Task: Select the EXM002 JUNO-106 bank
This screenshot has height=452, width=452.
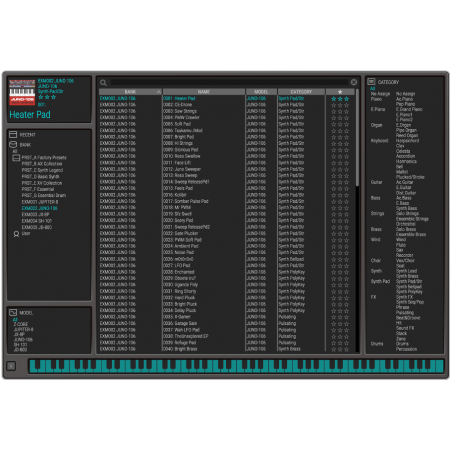Action: [x=40, y=208]
